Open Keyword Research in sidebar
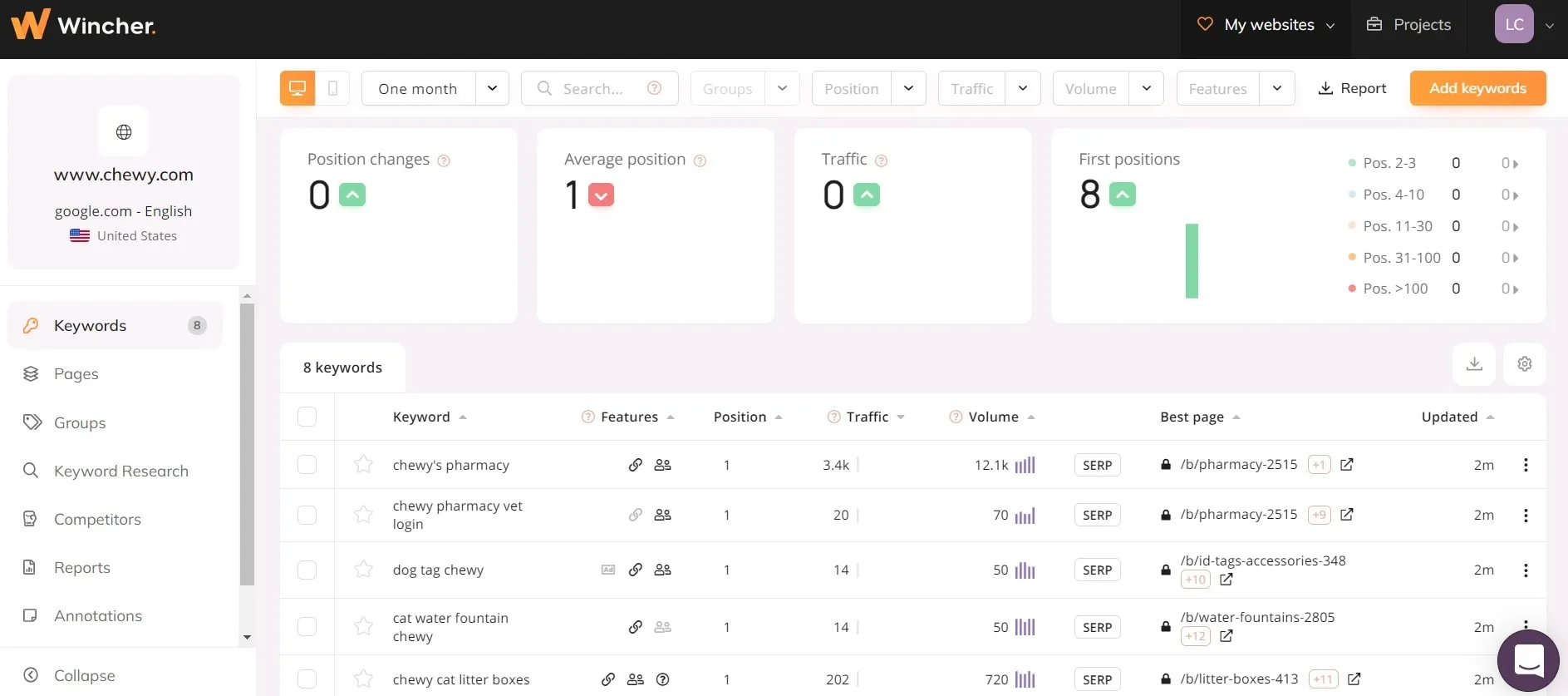The height and width of the screenshot is (696, 1568). tap(120, 471)
